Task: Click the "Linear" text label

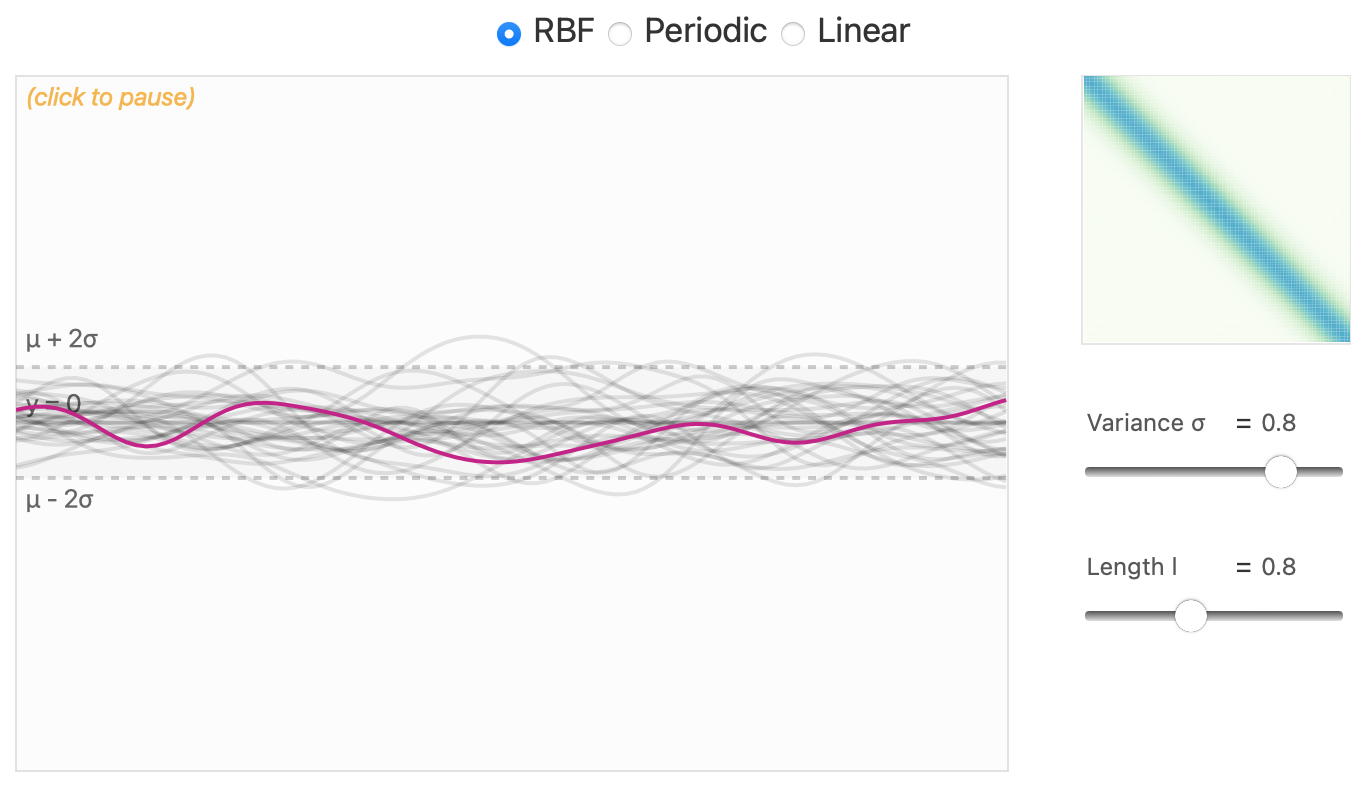Action: pyautogui.click(x=863, y=31)
